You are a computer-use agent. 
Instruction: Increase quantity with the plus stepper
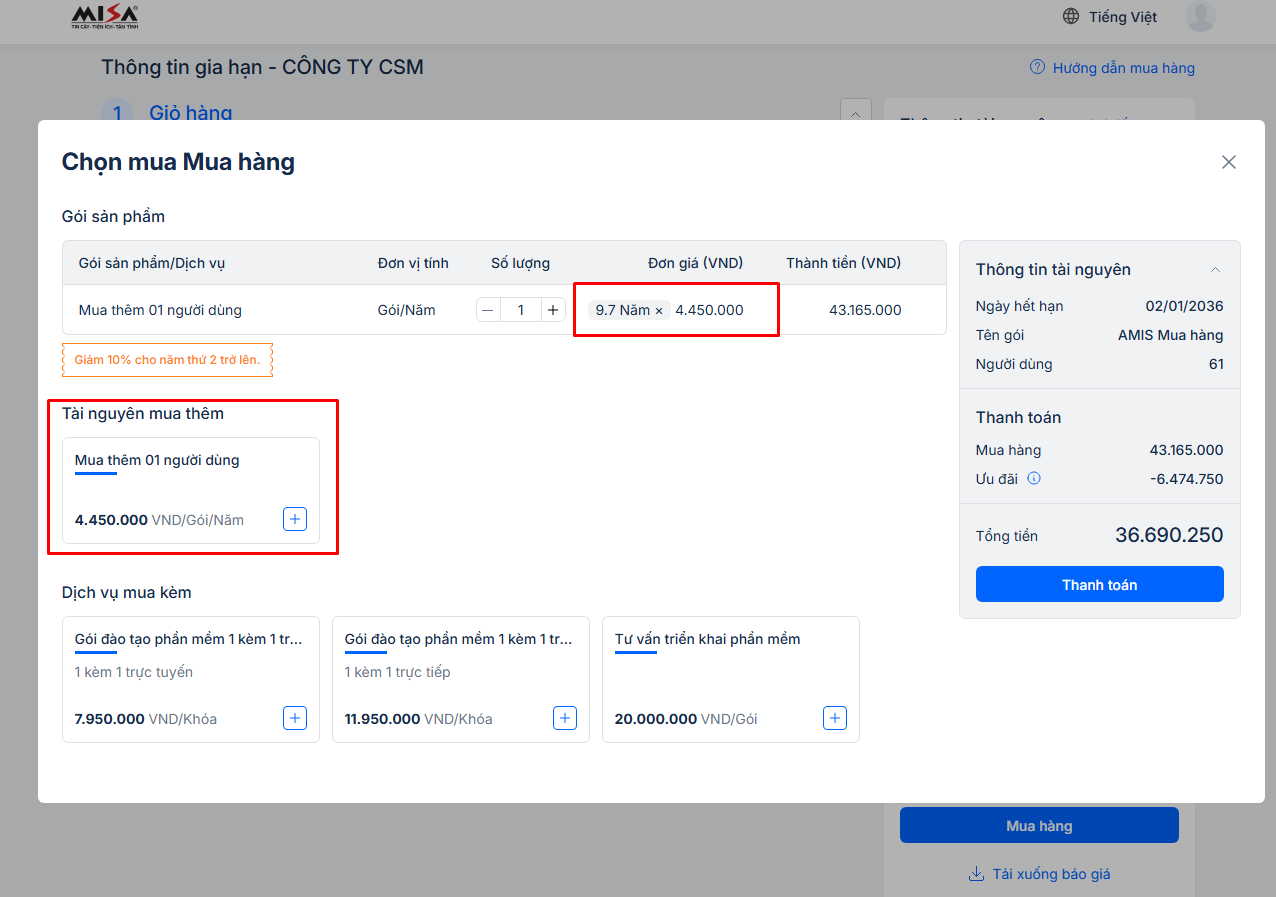point(553,310)
